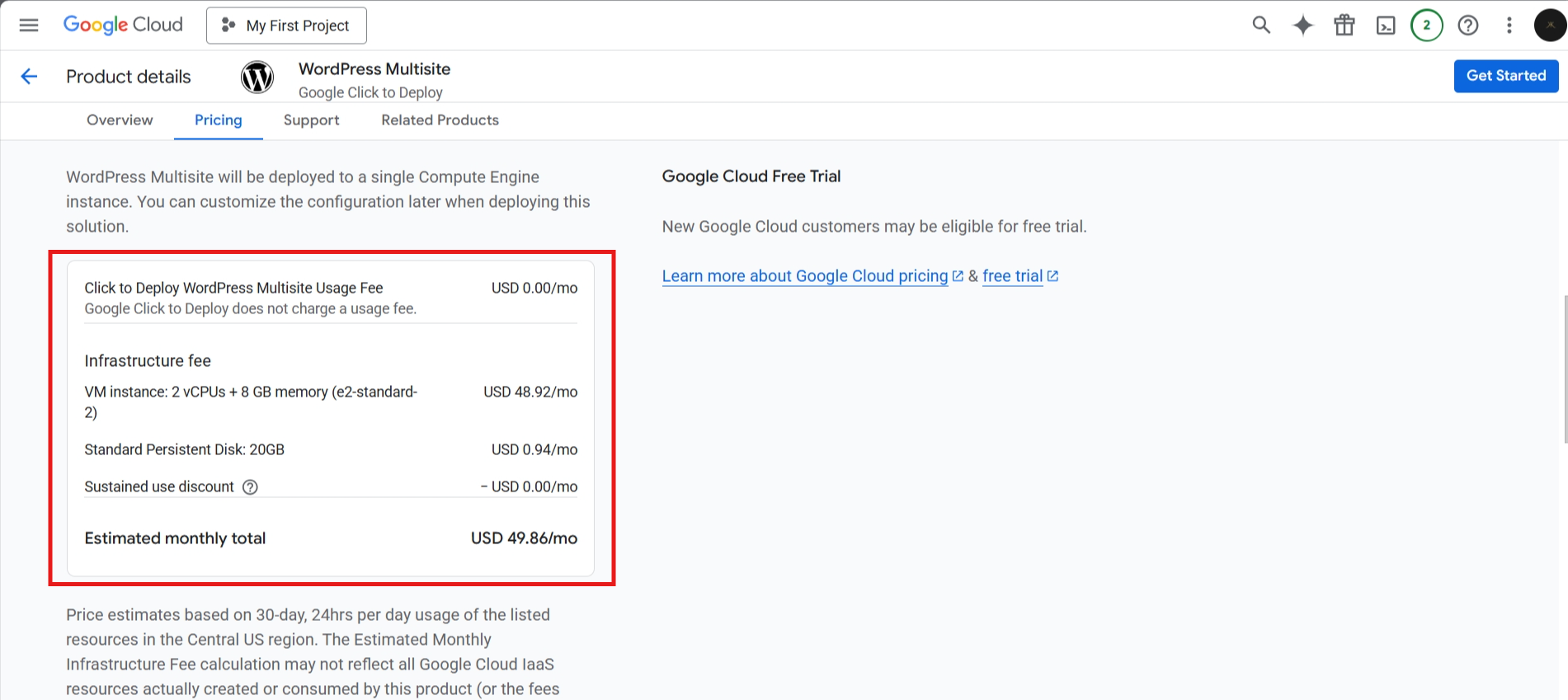Viewport: 1568px width, 700px height.
Task: Go back using the left arrow
Action: (x=29, y=77)
